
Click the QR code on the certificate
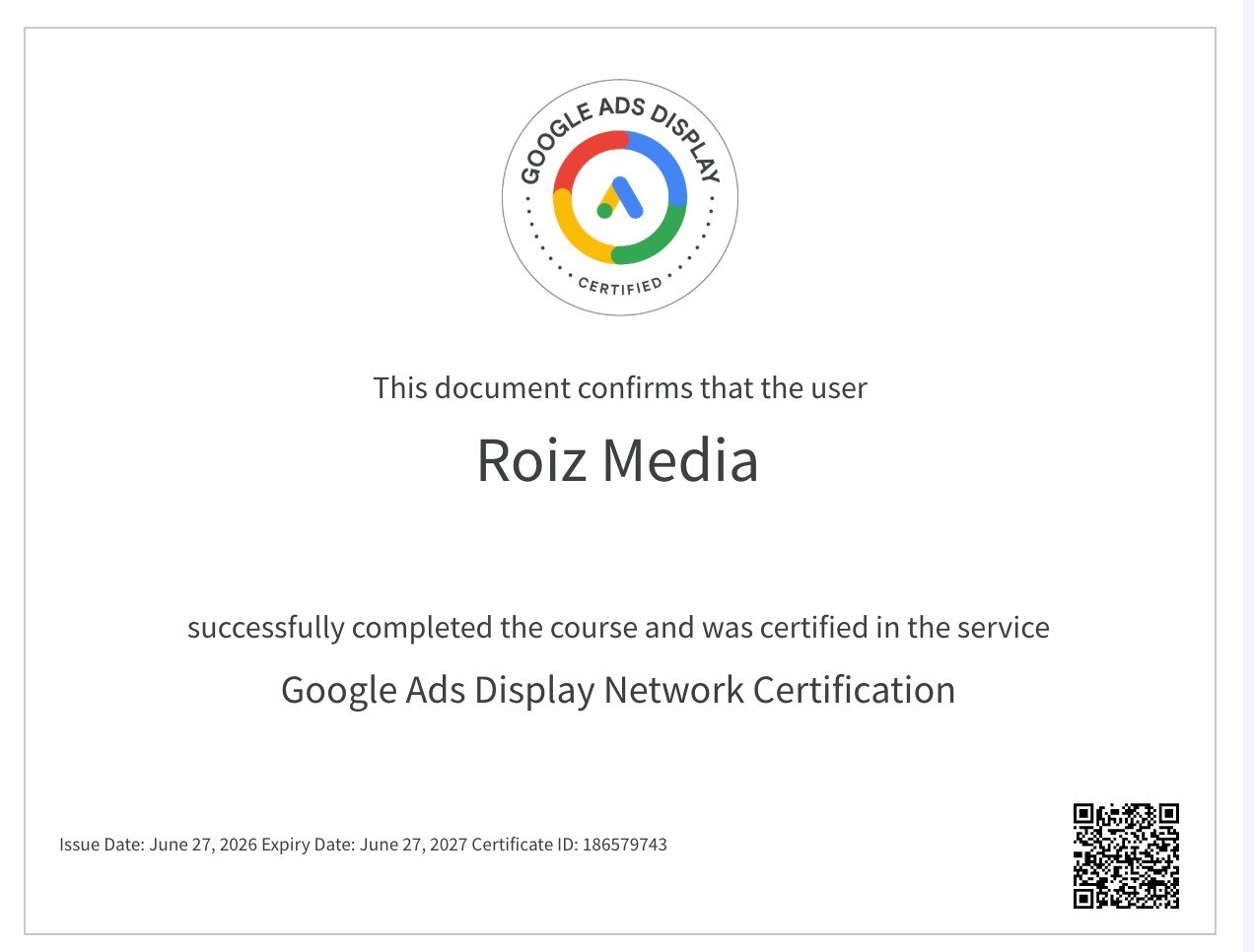(1126, 855)
